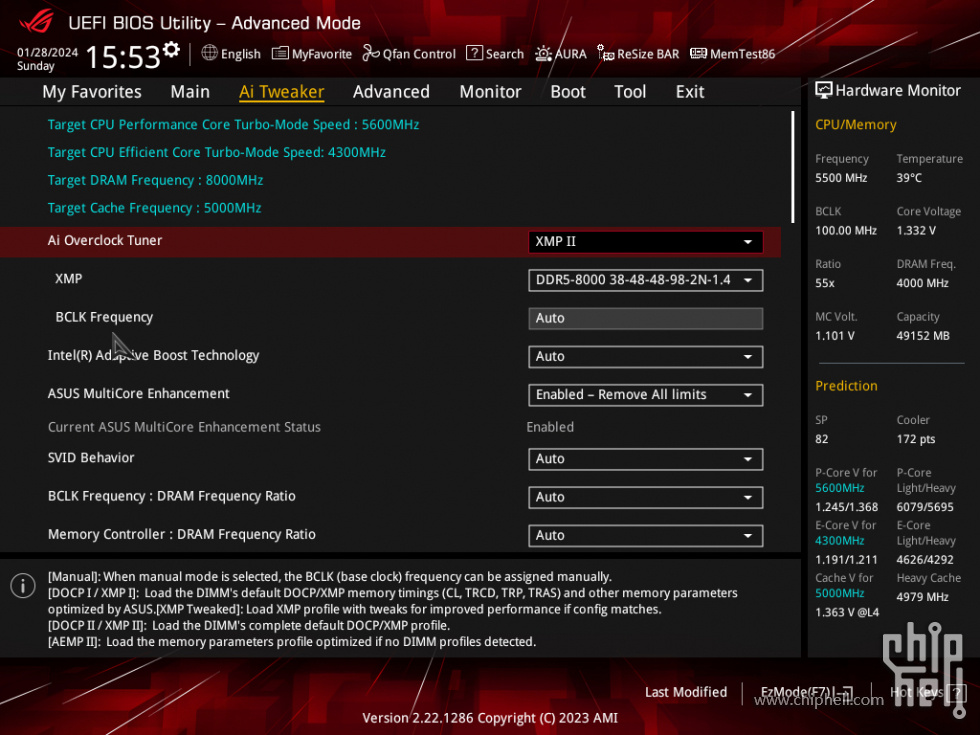Click Current ASUS MultiCore Enhancement Status text
The width and height of the screenshot is (980, 735).
click(184, 427)
